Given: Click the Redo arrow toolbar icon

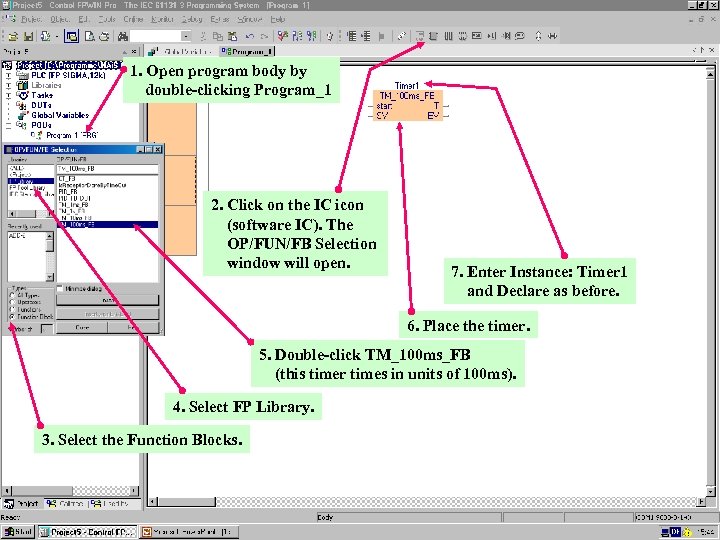Looking at the screenshot, I should coord(264,36).
